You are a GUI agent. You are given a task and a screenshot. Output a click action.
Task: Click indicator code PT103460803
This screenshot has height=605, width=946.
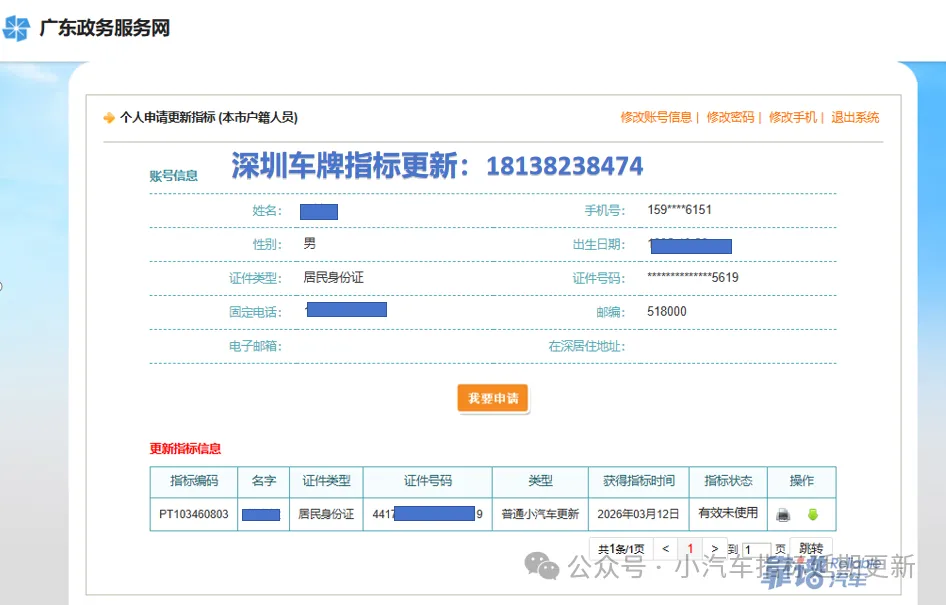pyautogui.click(x=194, y=514)
